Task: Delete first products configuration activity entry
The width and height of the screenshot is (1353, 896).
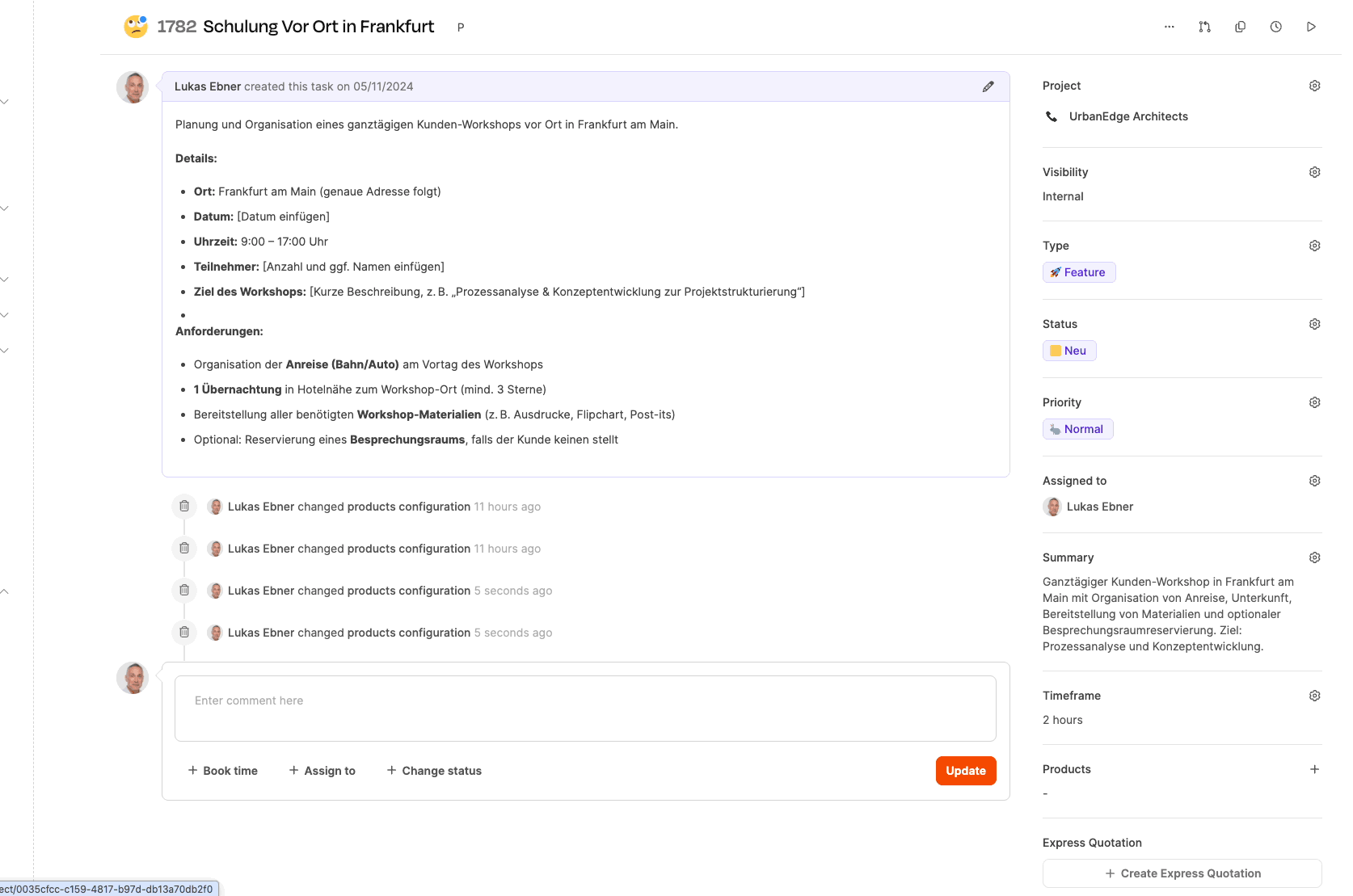Action: pos(184,507)
